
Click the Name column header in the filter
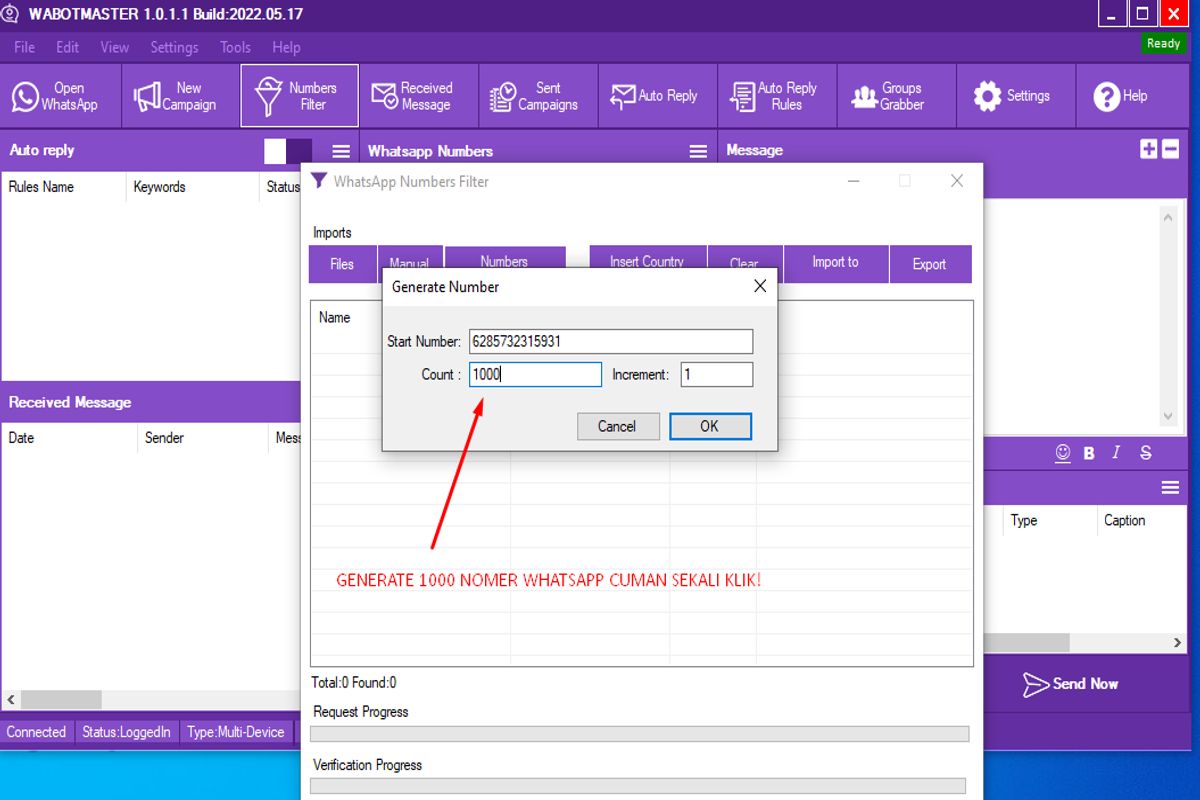[x=335, y=318]
